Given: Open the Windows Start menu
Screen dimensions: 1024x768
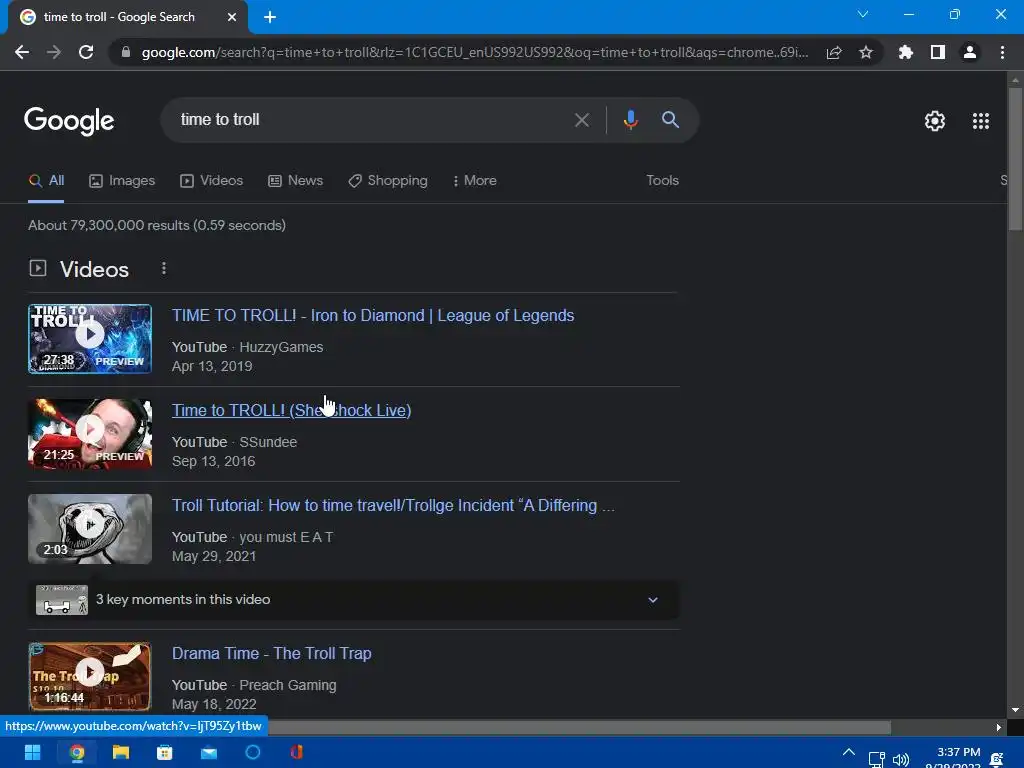Looking at the screenshot, I should click(x=33, y=752).
